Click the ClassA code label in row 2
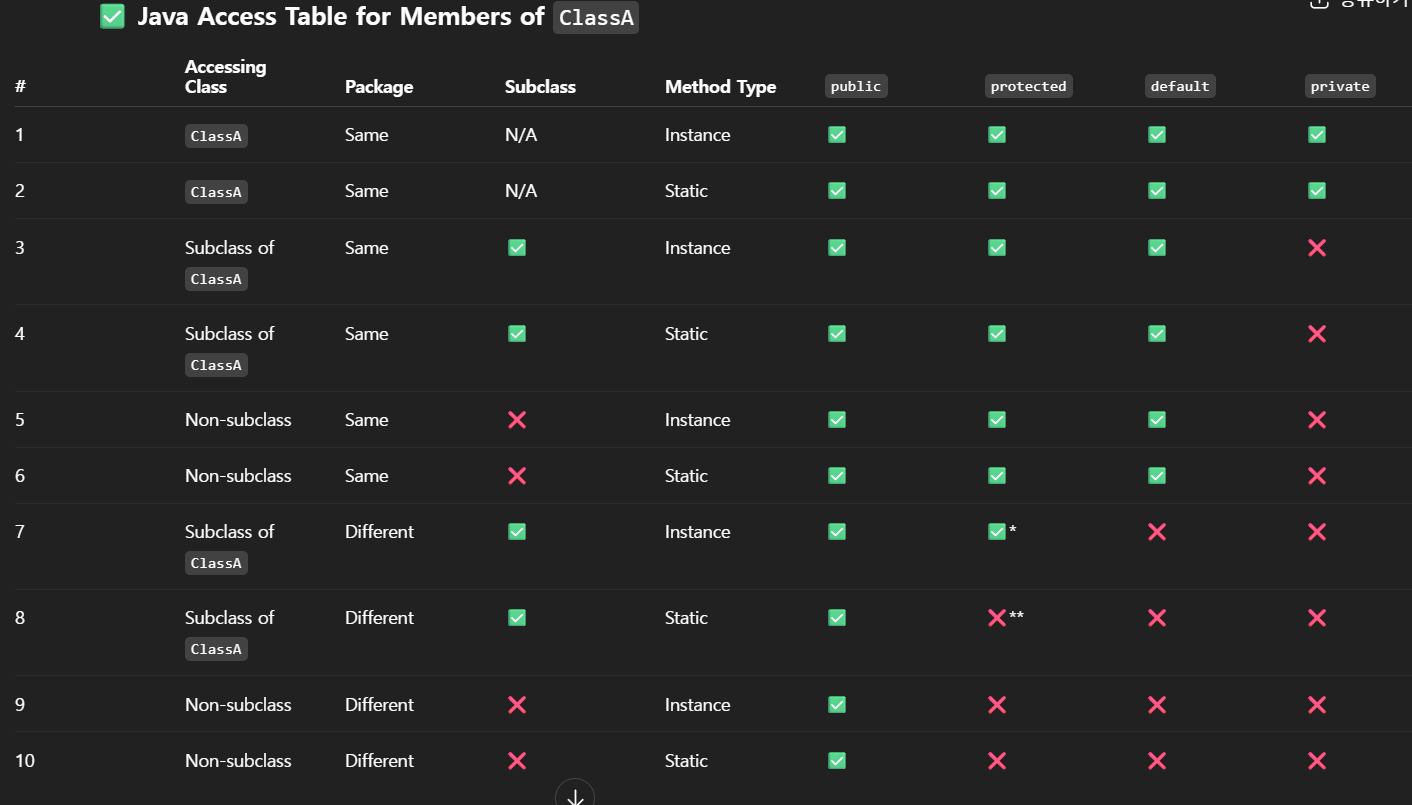Image resolution: width=1412 pixels, height=805 pixels. tap(216, 192)
